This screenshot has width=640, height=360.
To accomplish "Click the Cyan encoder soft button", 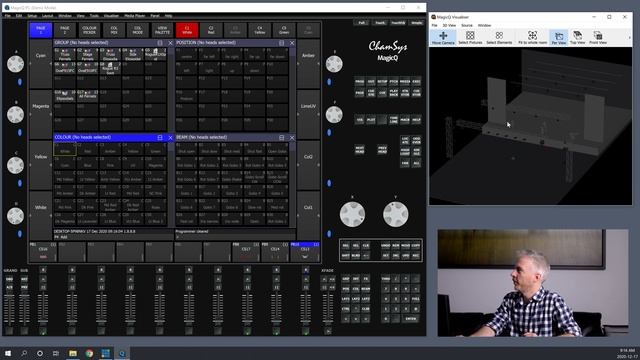I will (x=41, y=63).
